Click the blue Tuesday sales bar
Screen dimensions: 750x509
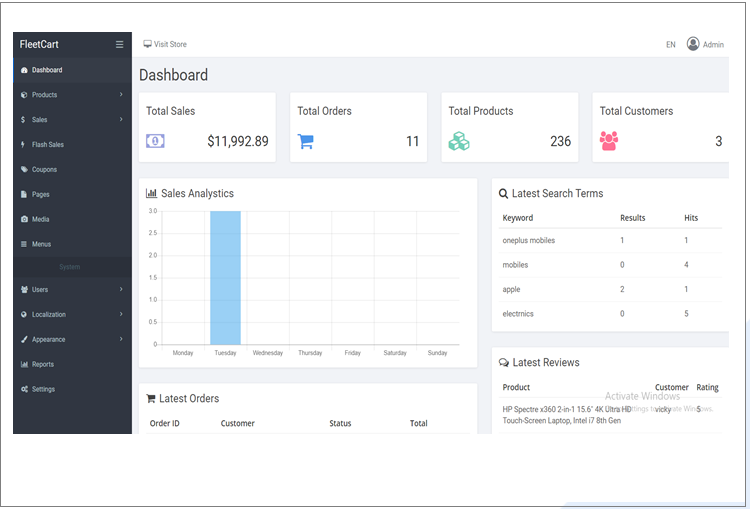click(225, 278)
